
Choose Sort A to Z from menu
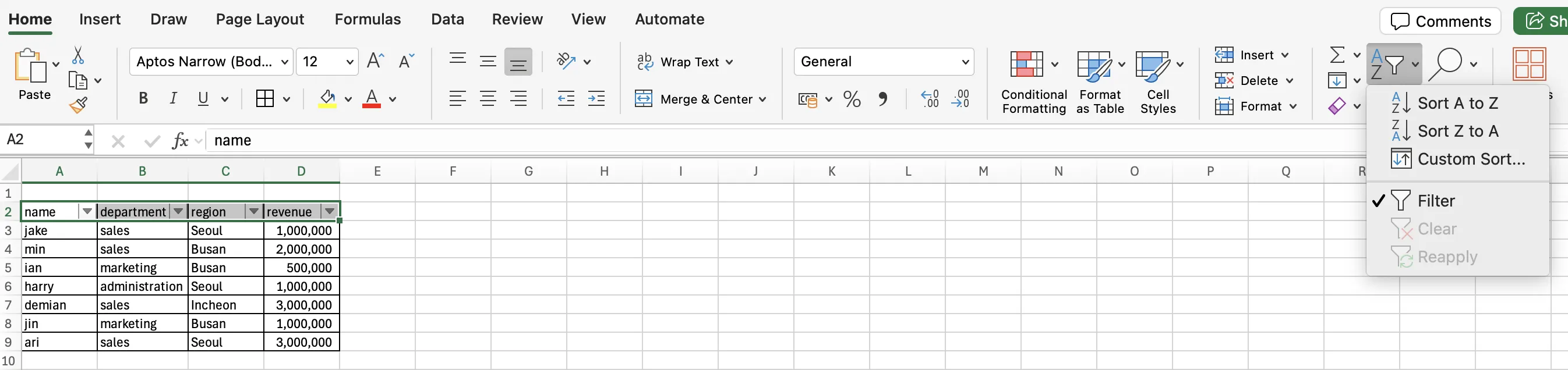pos(1457,104)
